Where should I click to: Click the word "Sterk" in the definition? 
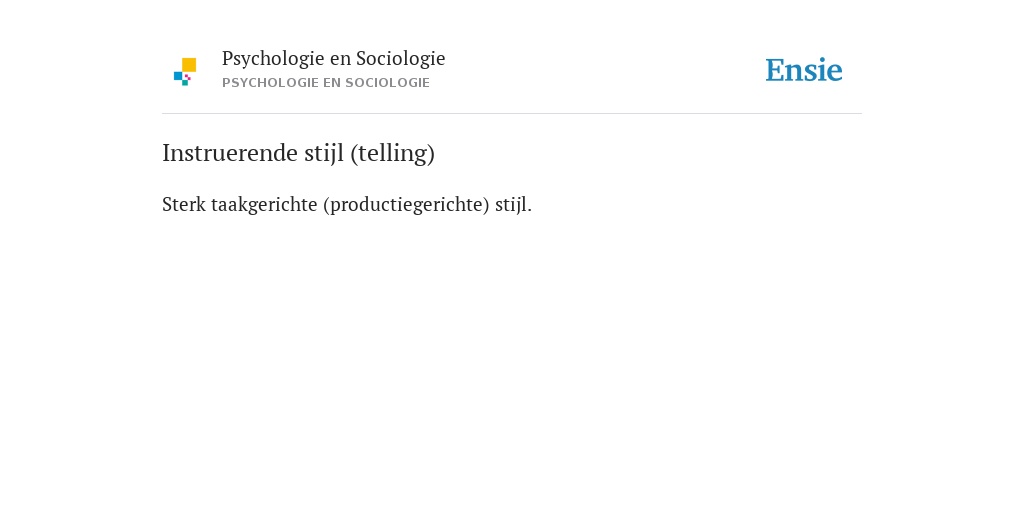tap(184, 205)
